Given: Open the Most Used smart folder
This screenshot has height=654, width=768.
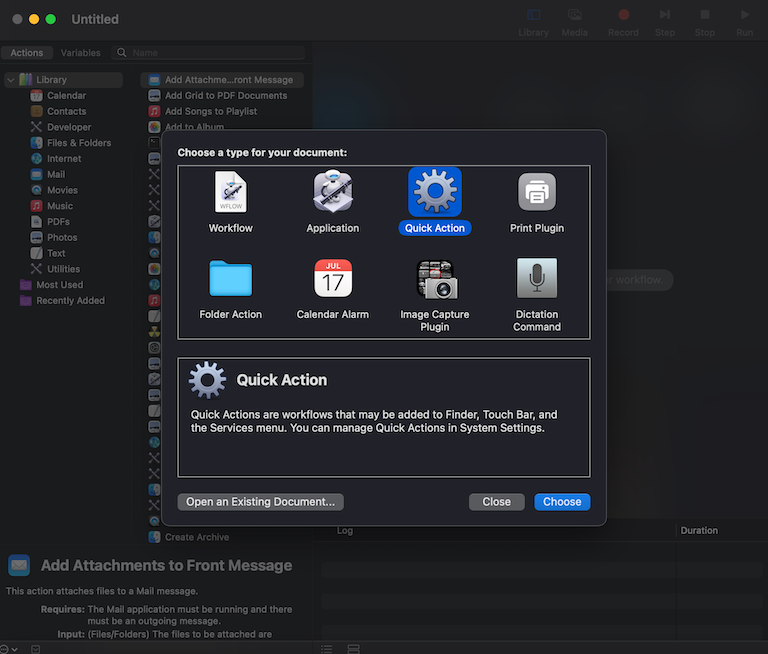Looking at the screenshot, I should point(59,285).
